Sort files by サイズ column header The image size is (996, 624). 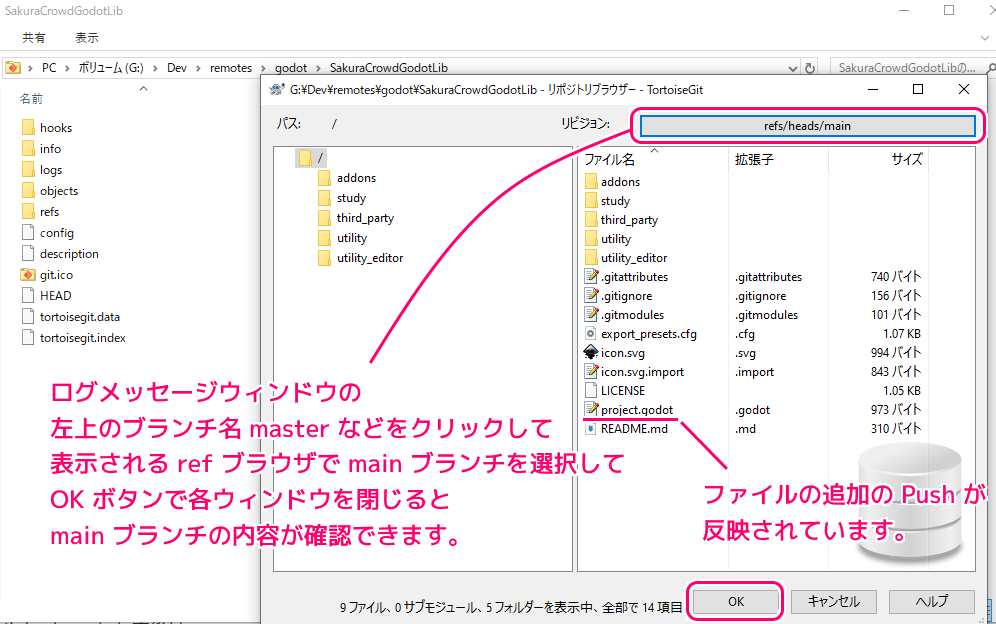(x=906, y=159)
